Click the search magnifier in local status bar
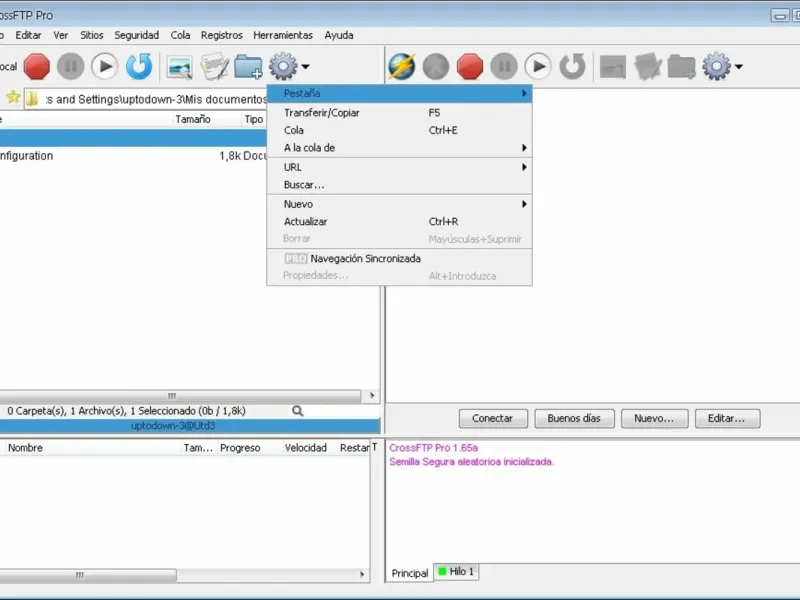800x600 pixels. coord(297,411)
